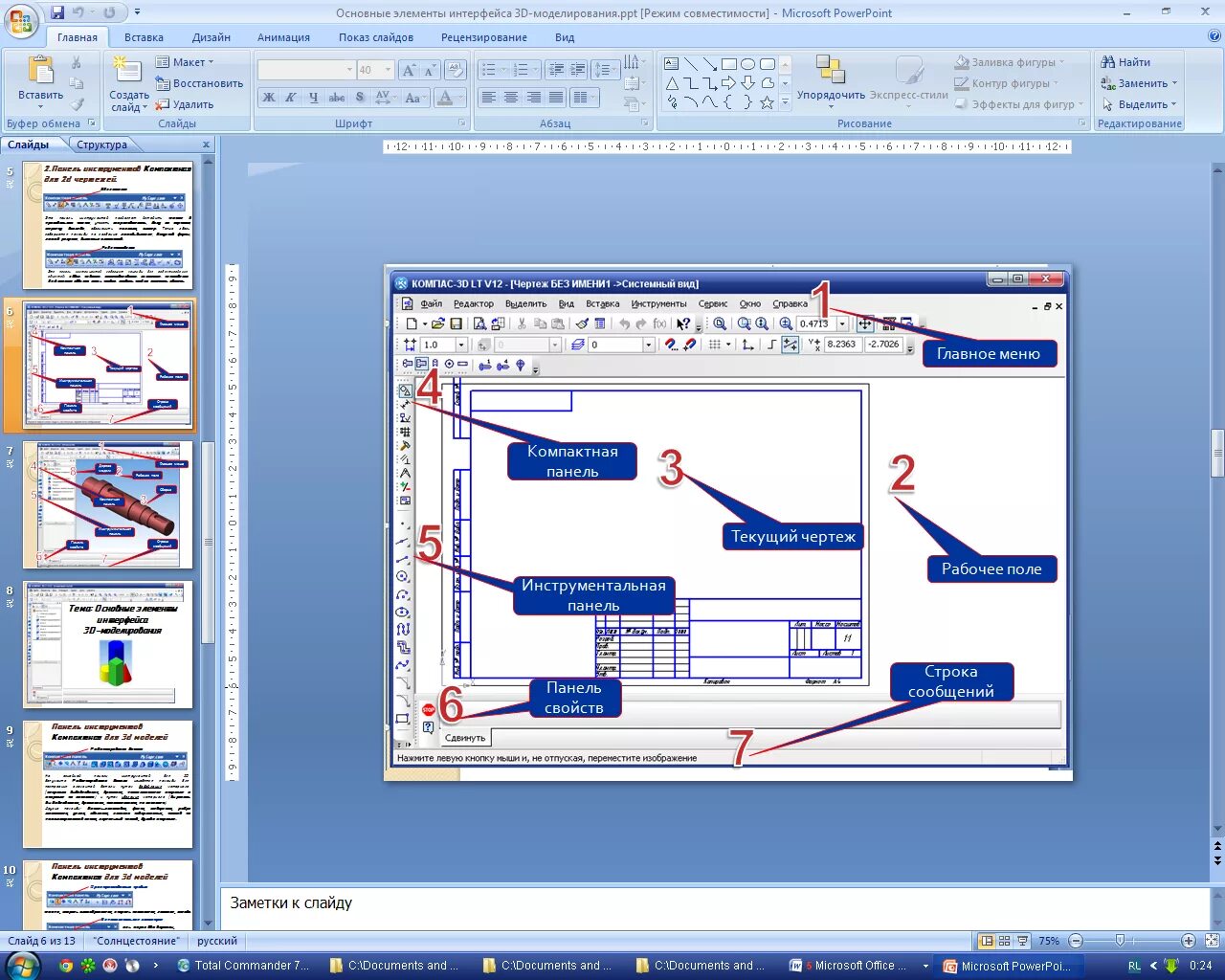Open the Office button menu
The height and width of the screenshot is (980, 1225).
(21, 19)
